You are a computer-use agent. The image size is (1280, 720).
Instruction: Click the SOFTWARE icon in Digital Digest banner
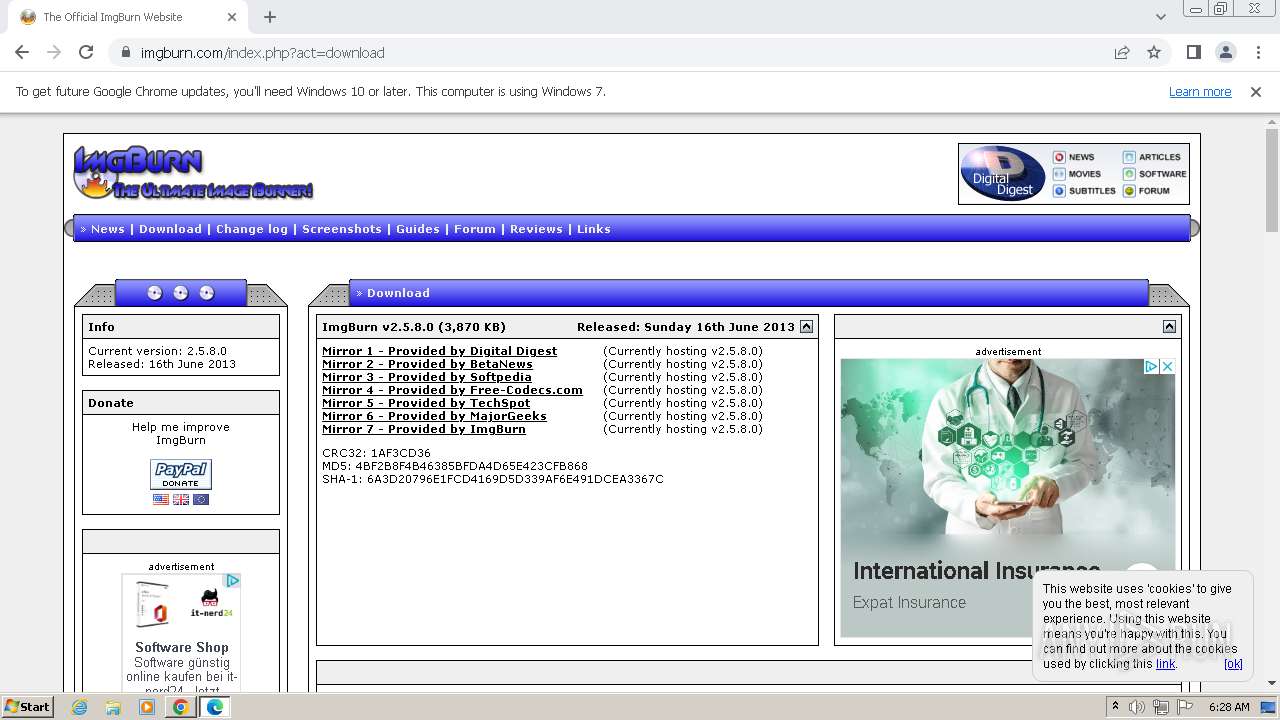coord(1129,174)
